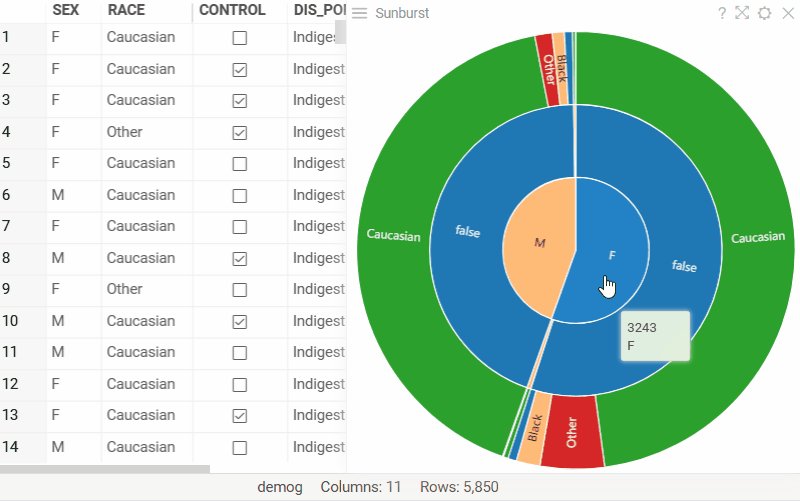Click the orange Black segment at top

point(561,68)
